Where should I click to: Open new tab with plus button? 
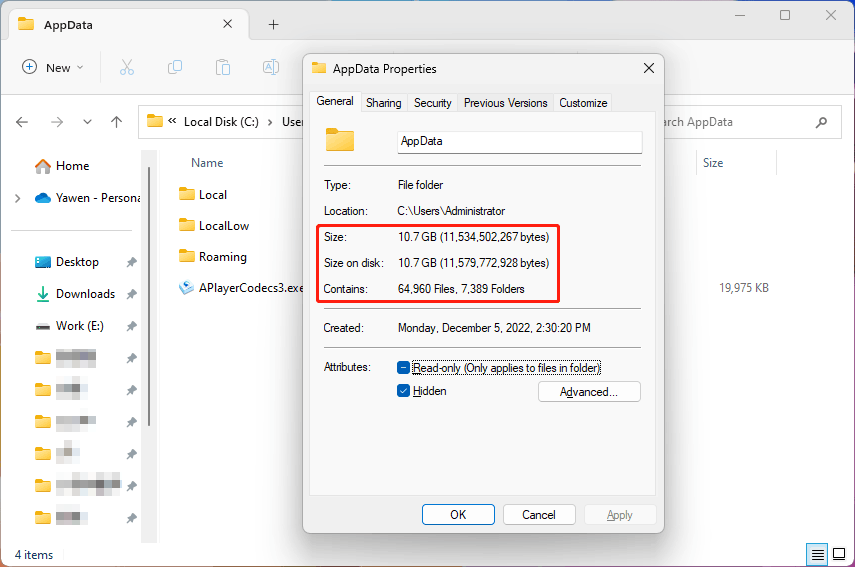pos(273,25)
